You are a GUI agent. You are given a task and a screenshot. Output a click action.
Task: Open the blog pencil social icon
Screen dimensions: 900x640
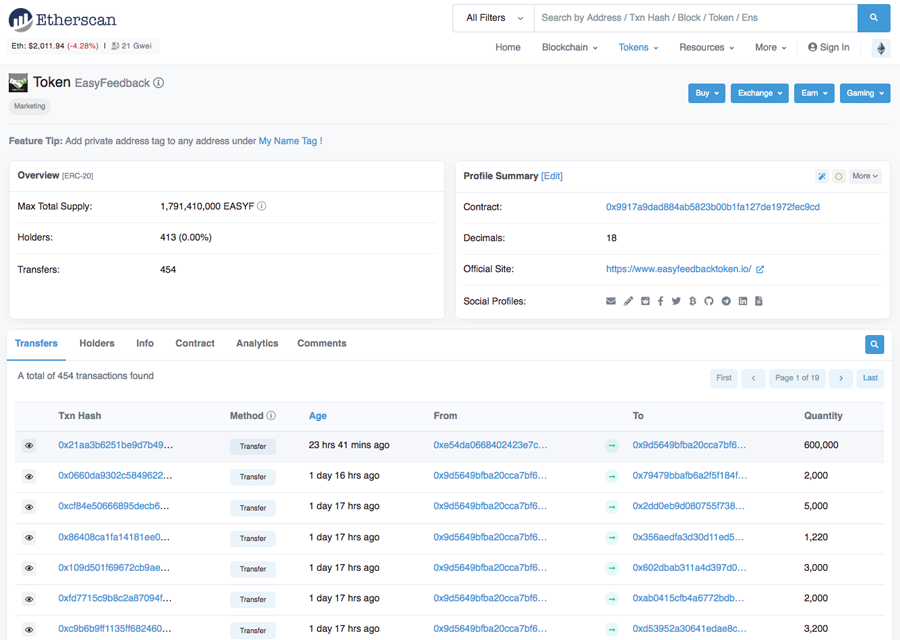(x=629, y=301)
